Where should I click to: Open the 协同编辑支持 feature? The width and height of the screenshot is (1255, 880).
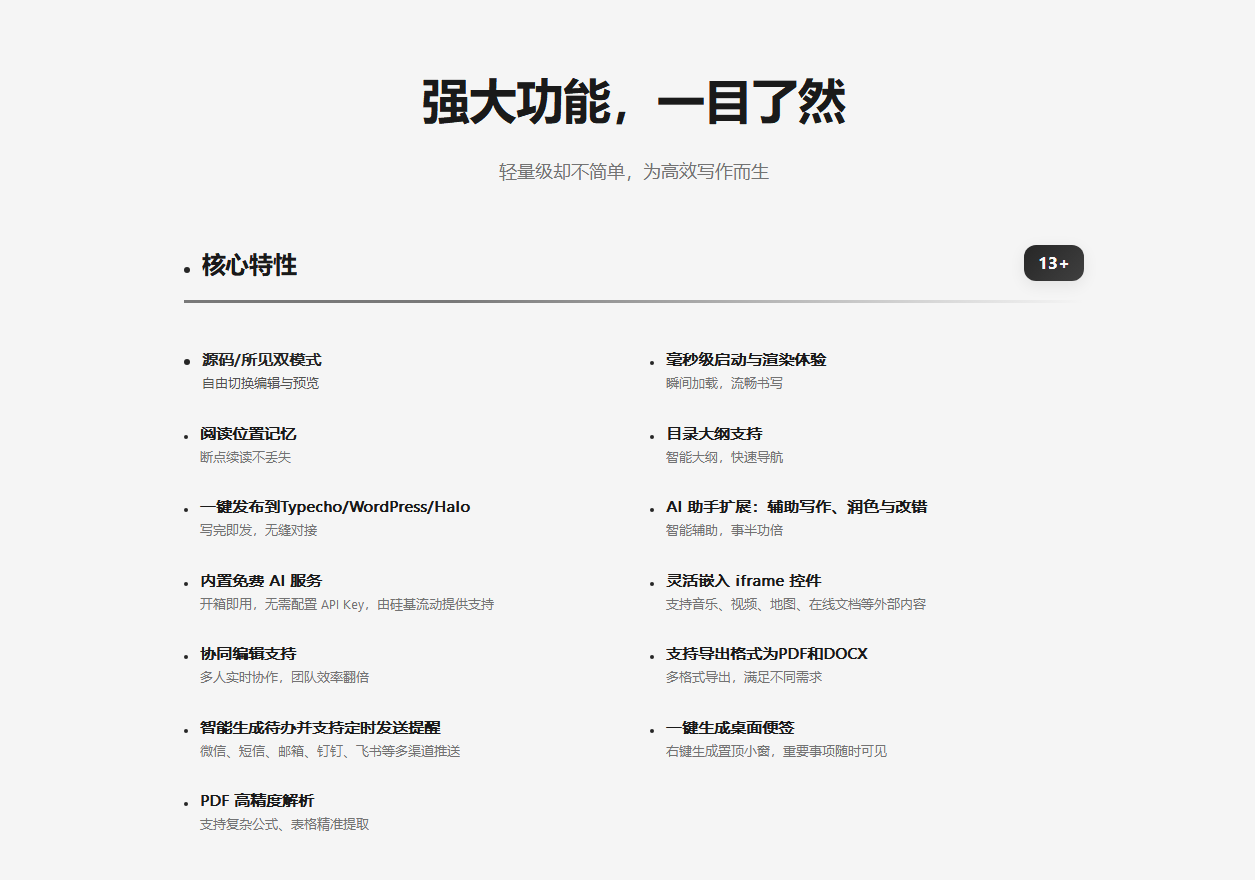(248, 654)
